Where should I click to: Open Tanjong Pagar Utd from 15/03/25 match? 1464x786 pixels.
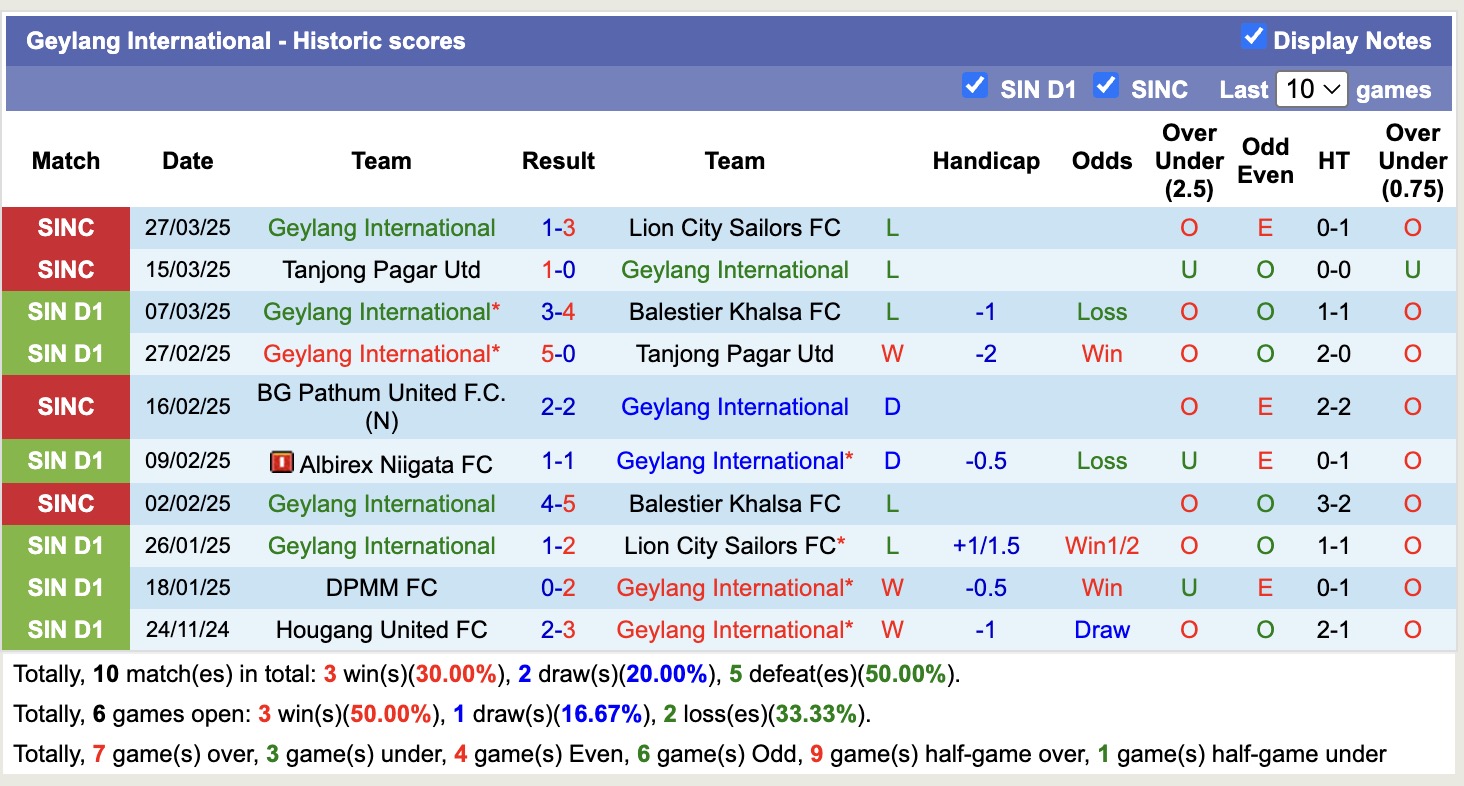pos(381,270)
